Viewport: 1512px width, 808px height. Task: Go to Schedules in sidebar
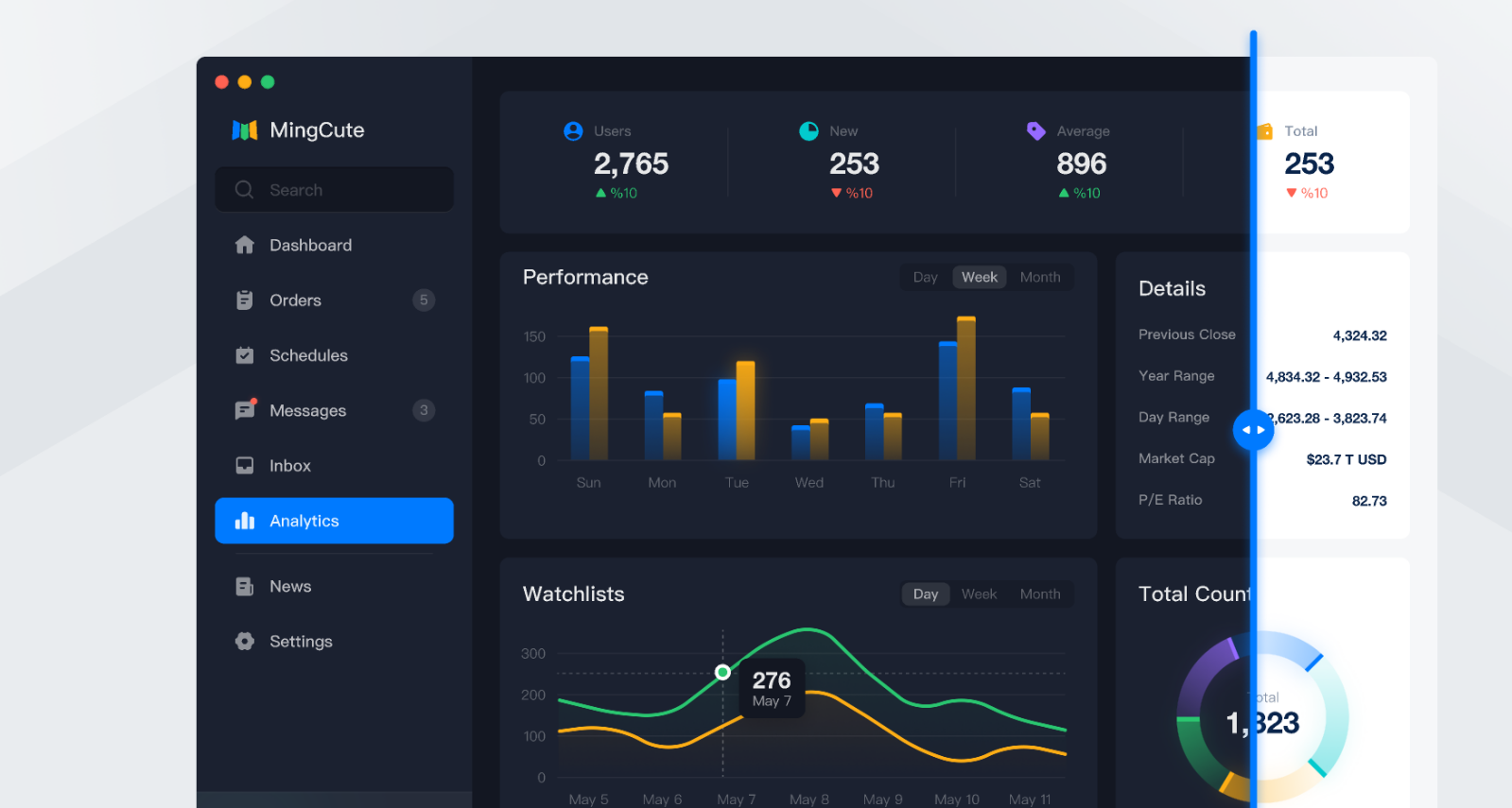coord(334,355)
